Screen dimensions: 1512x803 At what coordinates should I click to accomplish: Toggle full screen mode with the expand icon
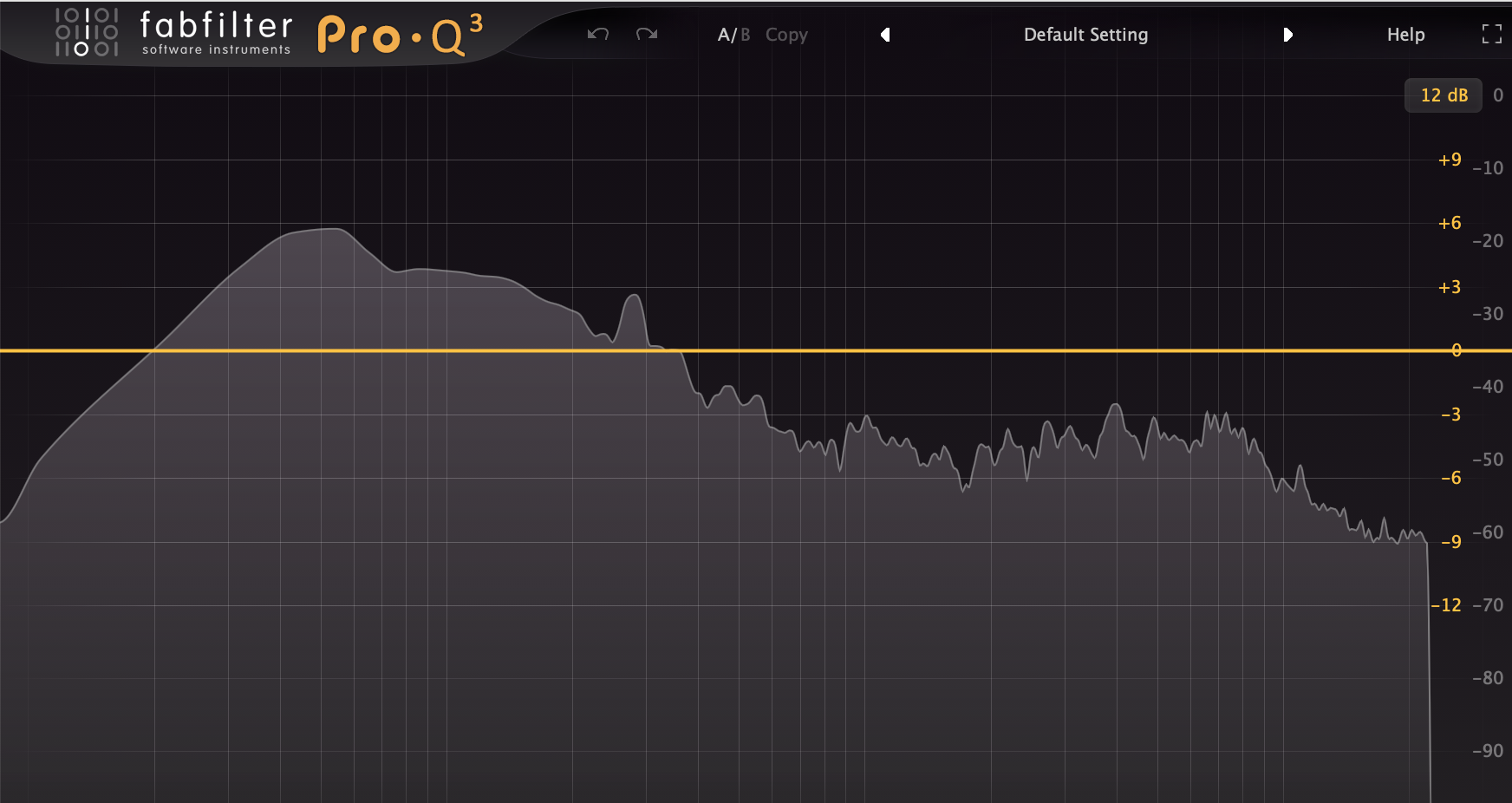1493,35
